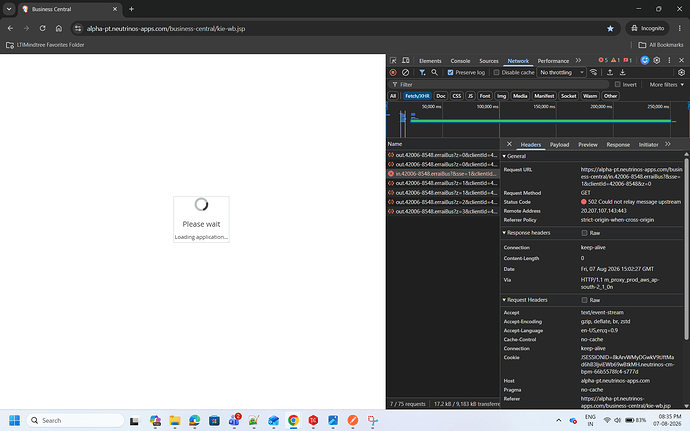Image resolution: width=690 pixels, height=431 pixels.
Task: Filter requests by Socket type
Action: [568, 96]
